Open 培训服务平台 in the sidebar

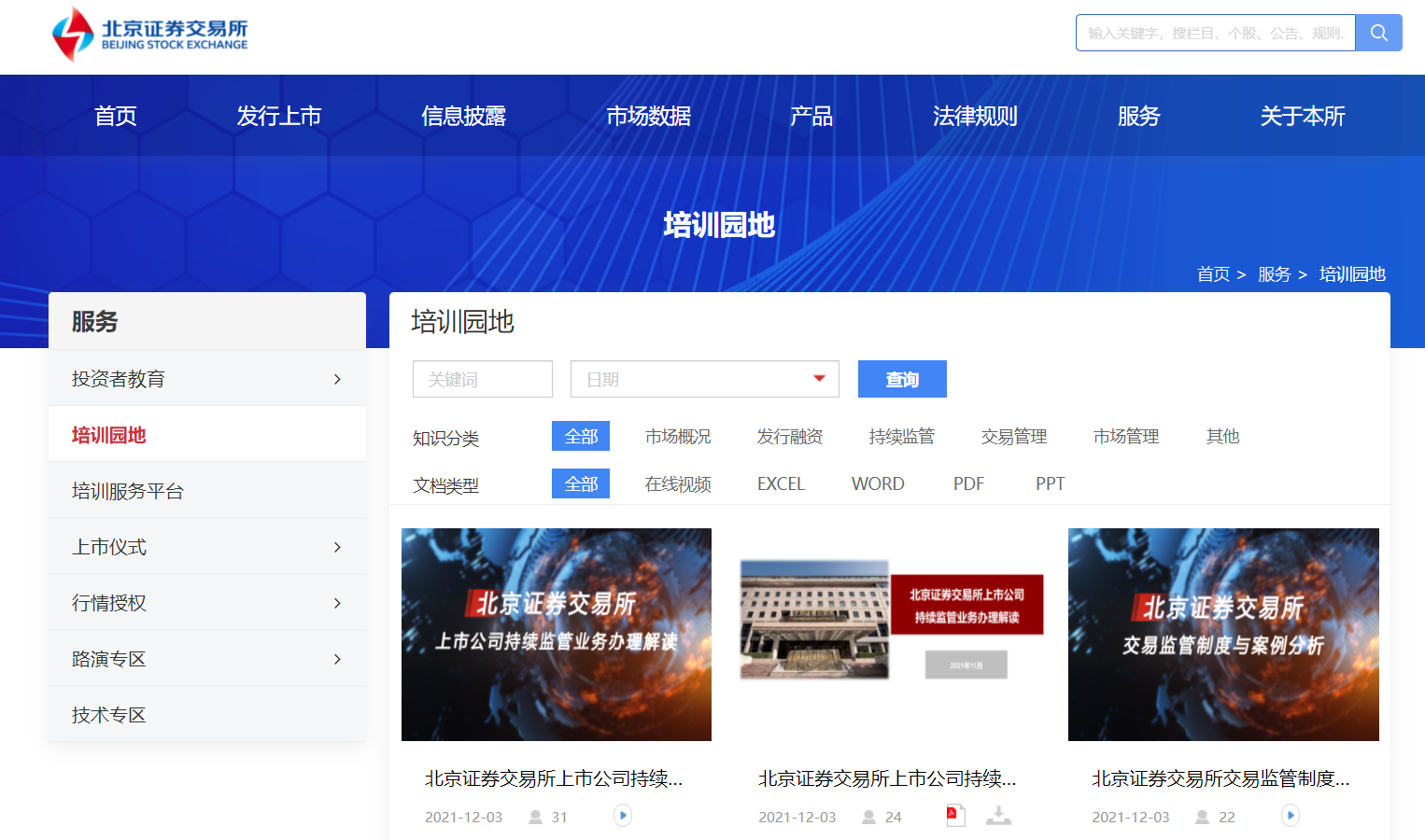tap(207, 490)
